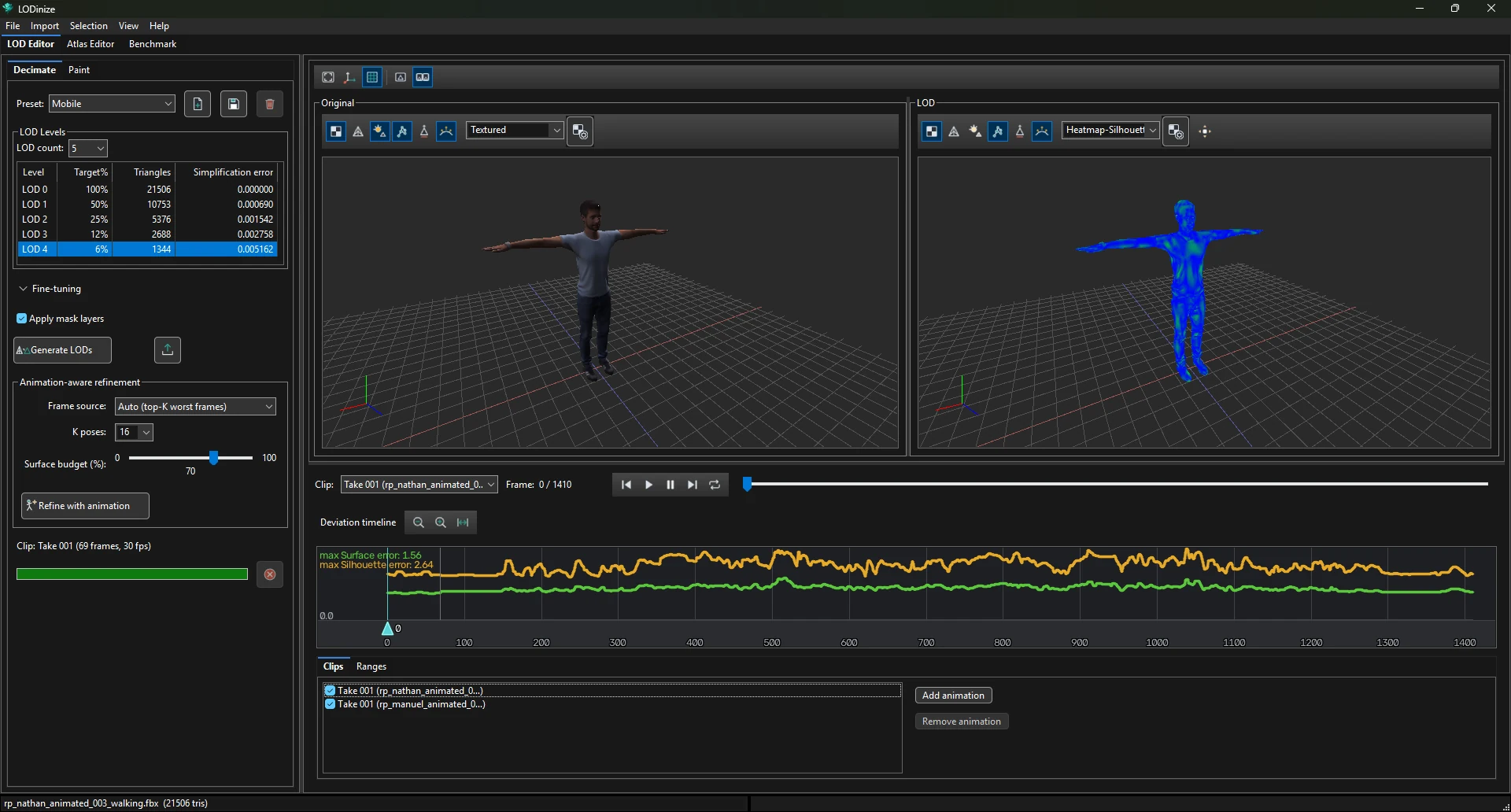Viewport: 1511px width, 812px height.
Task: Toggle the axis gizmo icon
Action: coord(349,77)
